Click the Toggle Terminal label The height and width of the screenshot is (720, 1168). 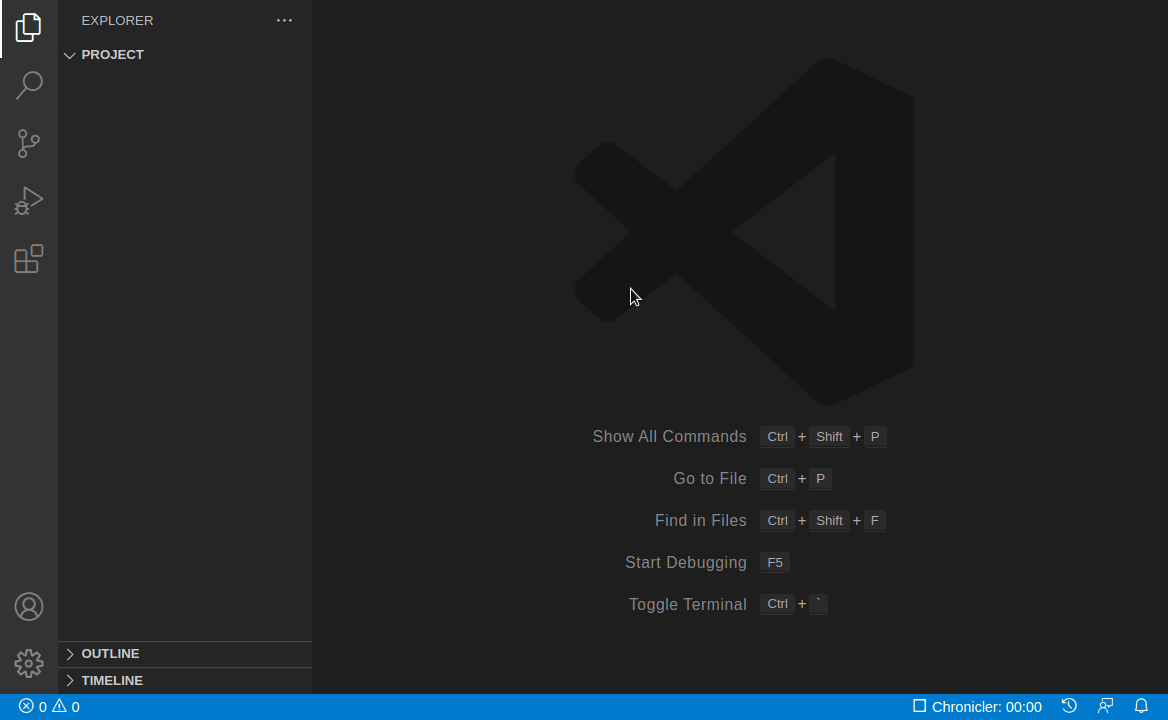(687, 605)
